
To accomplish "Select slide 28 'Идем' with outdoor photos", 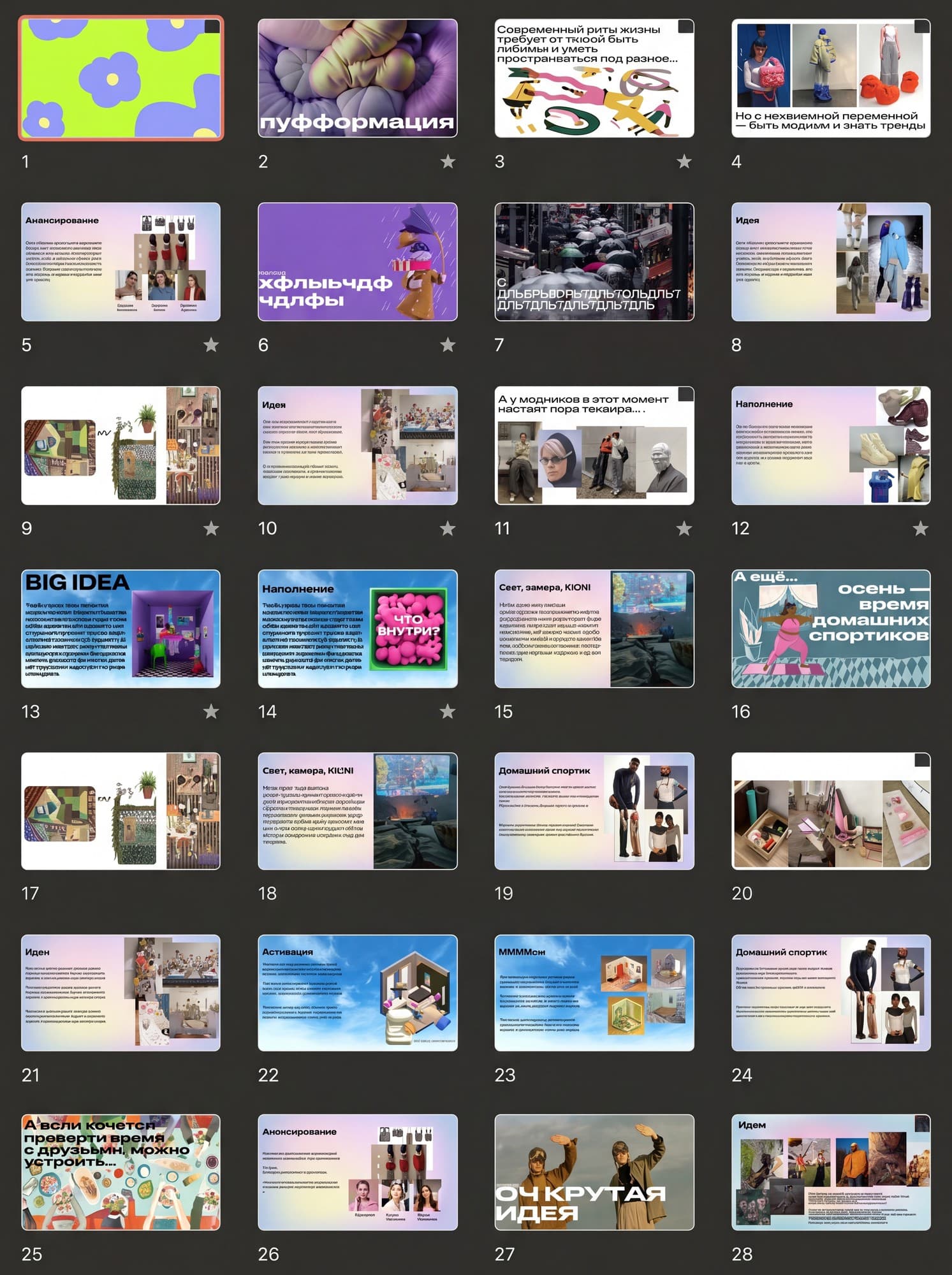I will [x=831, y=1172].
